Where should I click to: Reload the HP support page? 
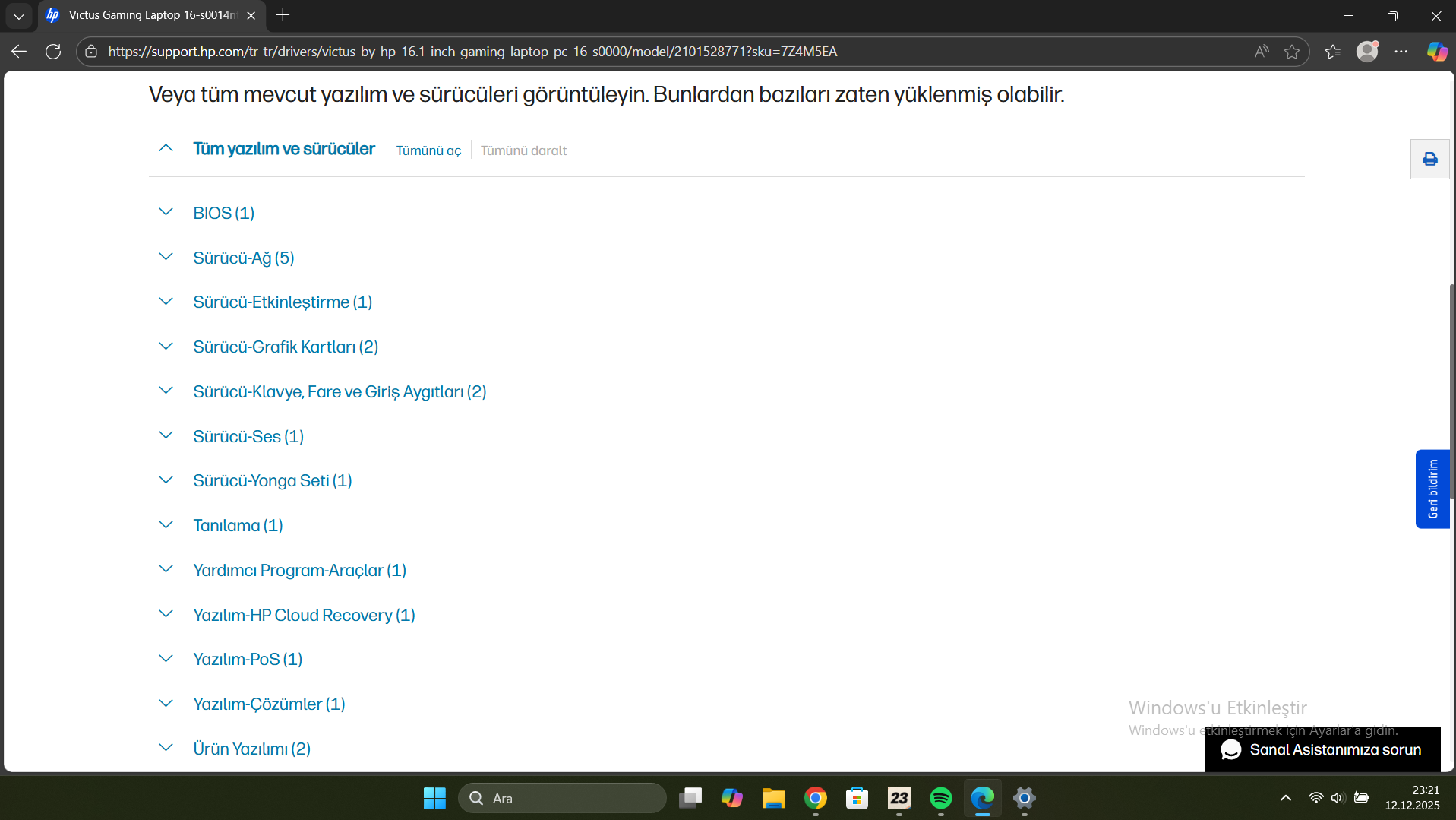[53, 52]
